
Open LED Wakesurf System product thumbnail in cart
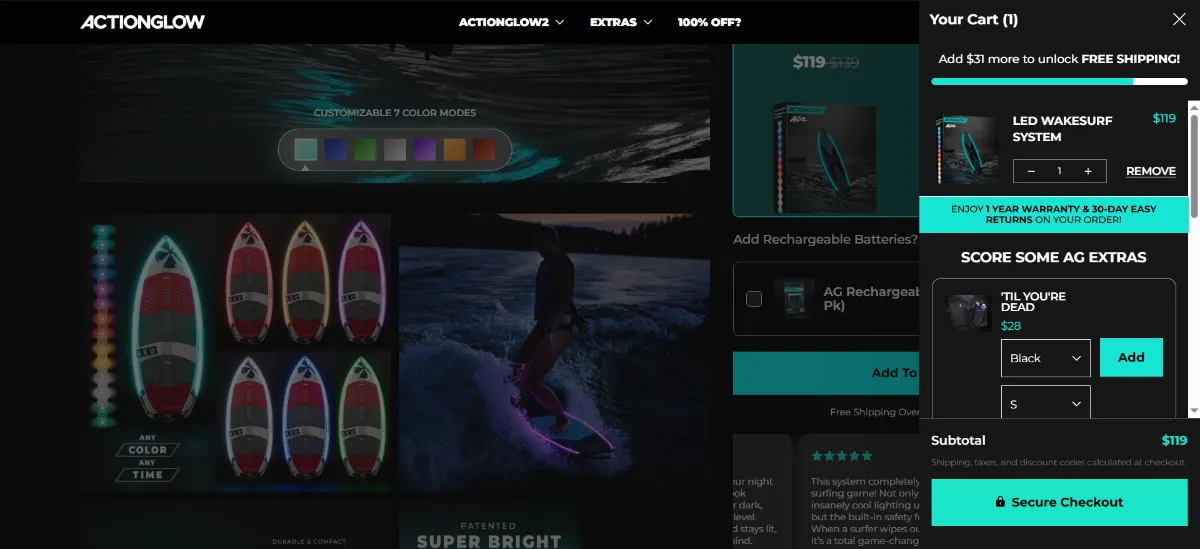coord(967,149)
